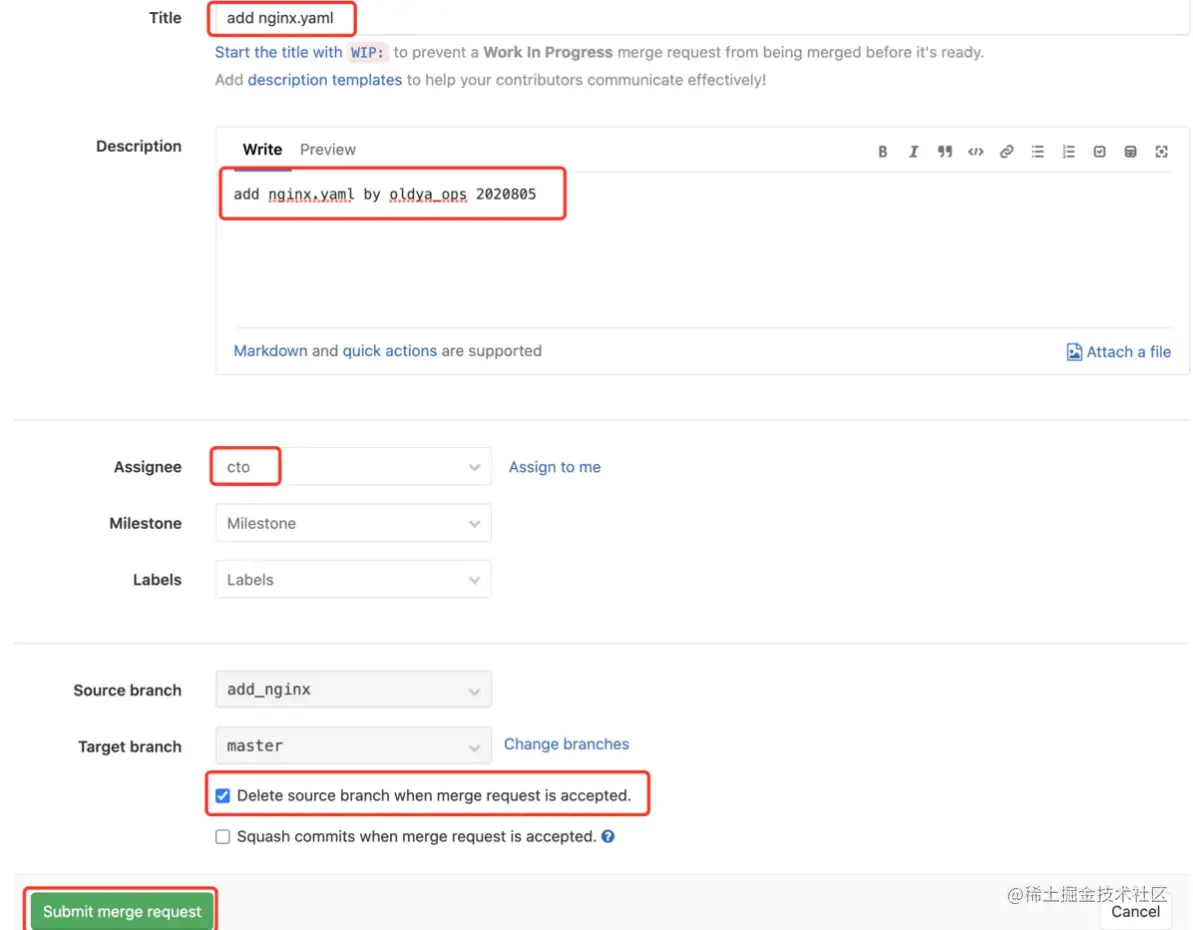Add a bullet list to description
Image resolution: width=1193 pixels, height=930 pixels.
tap(1038, 151)
